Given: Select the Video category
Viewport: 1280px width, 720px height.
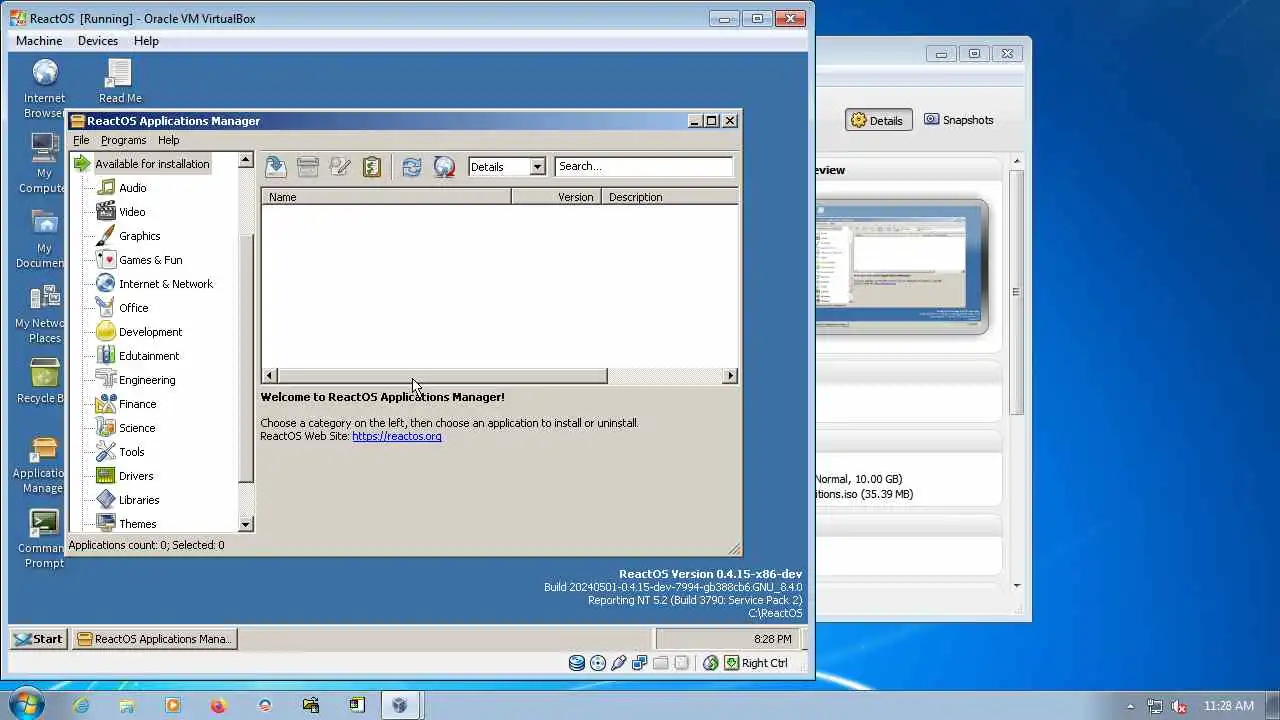Looking at the screenshot, I should 132,212.
